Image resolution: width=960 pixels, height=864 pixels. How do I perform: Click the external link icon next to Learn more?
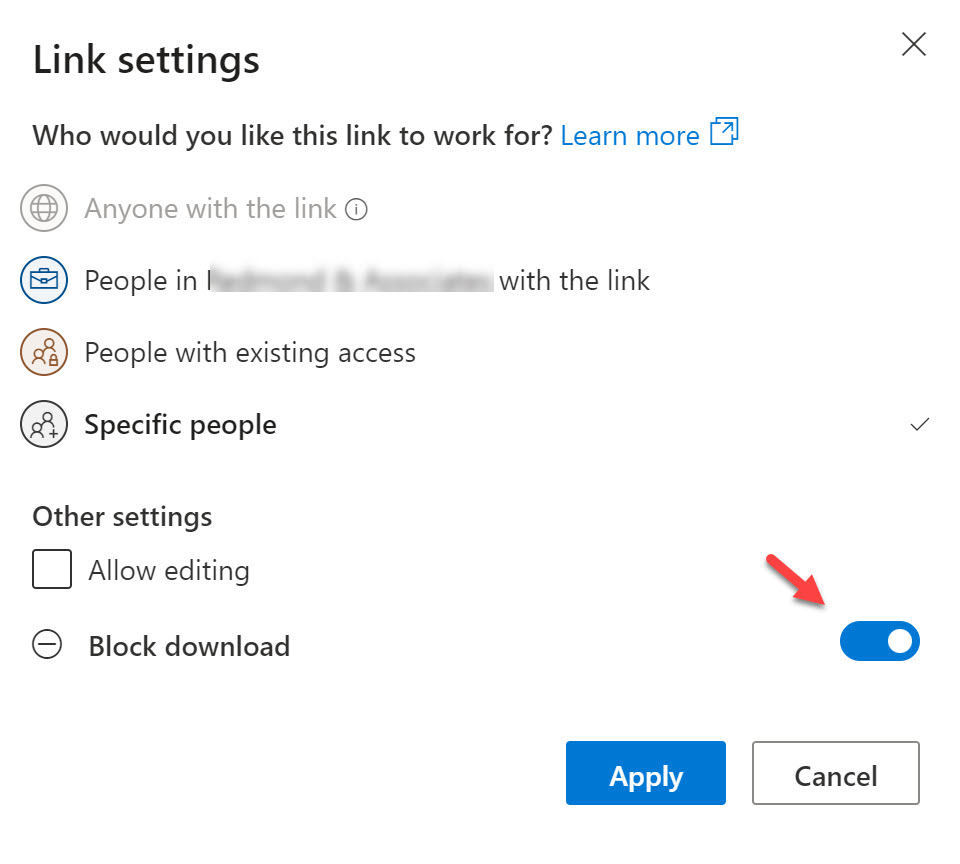[x=724, y=133]
